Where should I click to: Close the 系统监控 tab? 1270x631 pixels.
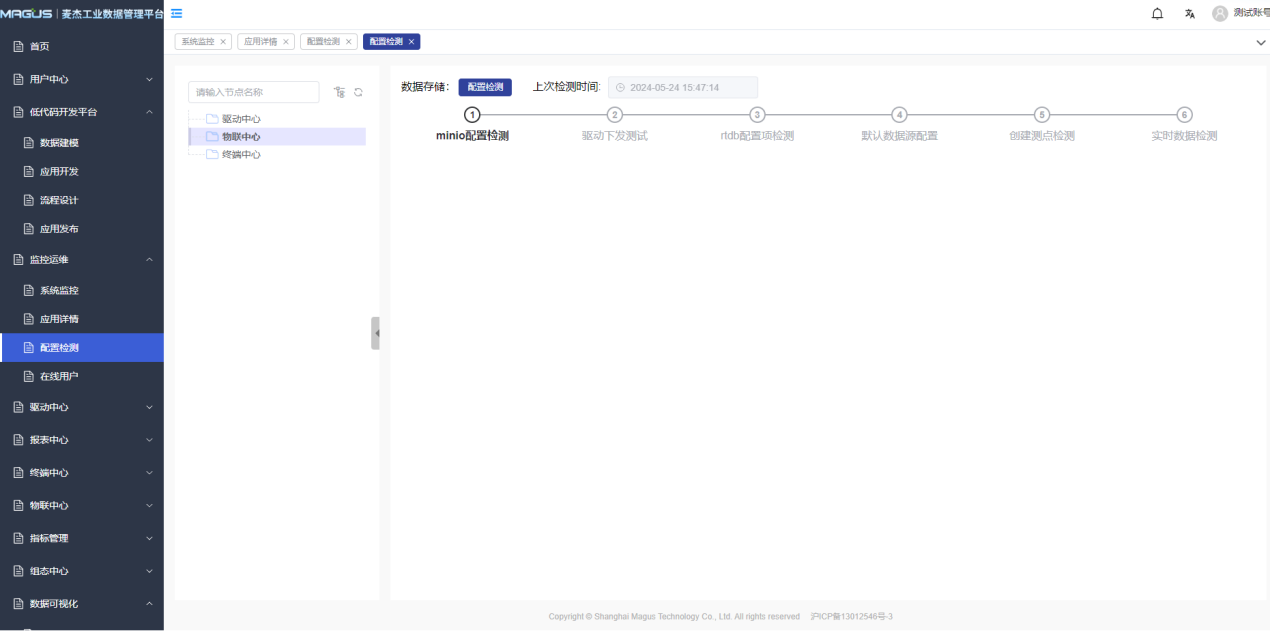click(223, 42)
